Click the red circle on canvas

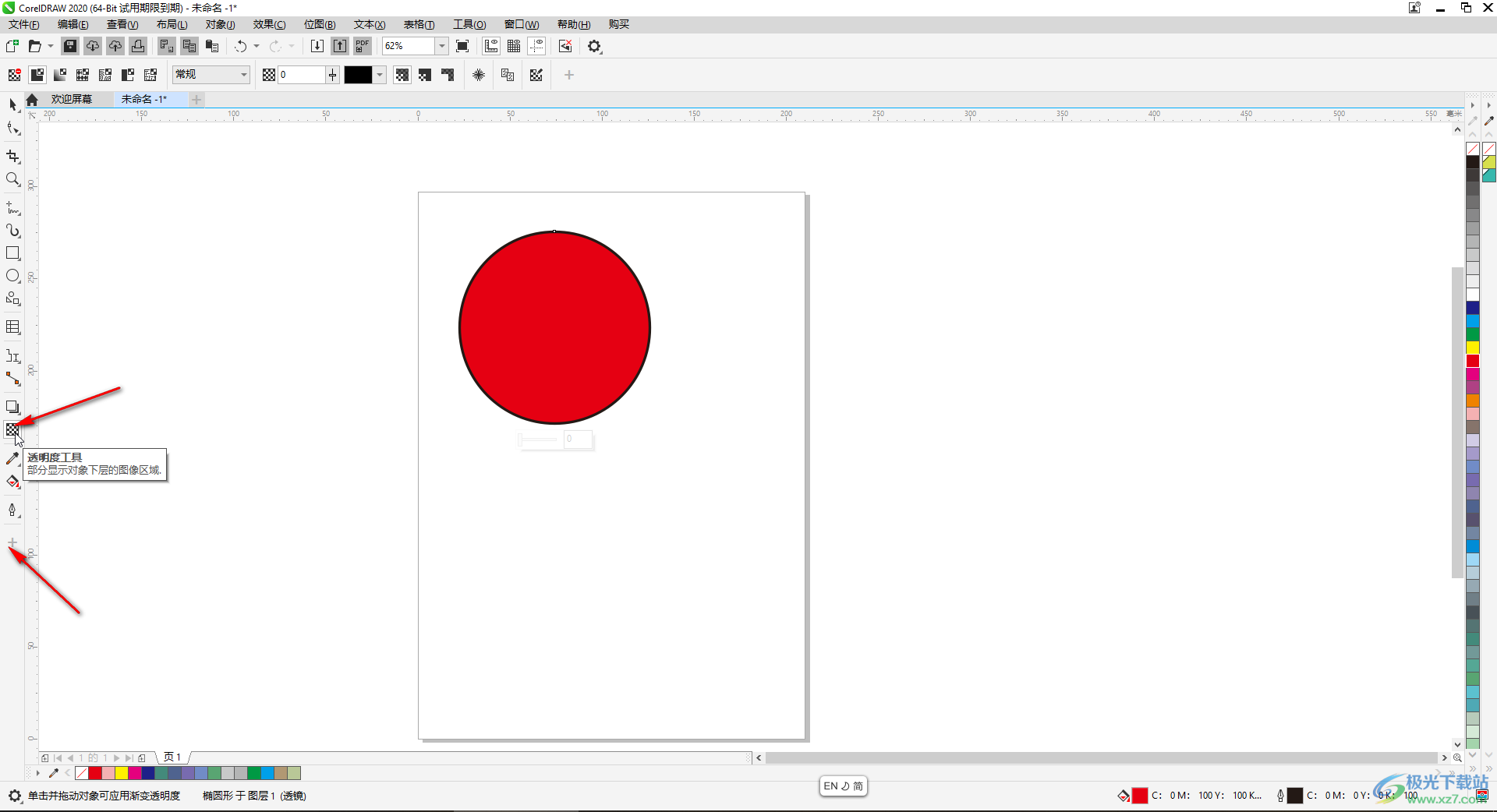pyautogui.click(x=554, y=327)
